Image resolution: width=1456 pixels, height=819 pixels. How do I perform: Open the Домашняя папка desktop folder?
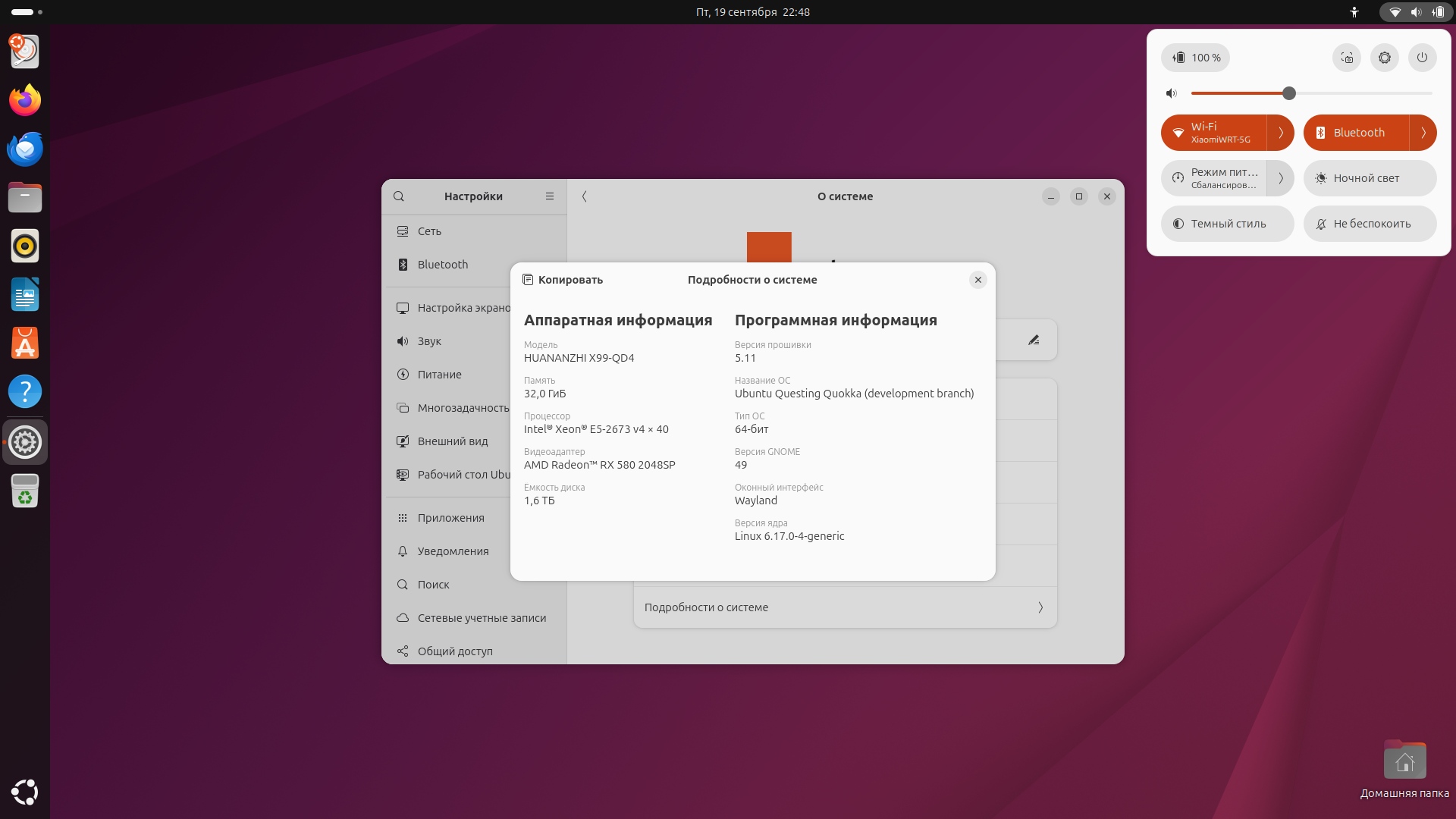coord(1404,769)
